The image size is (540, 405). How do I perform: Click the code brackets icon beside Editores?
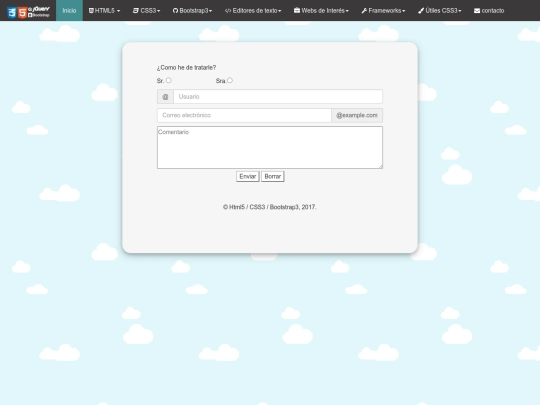[x=228, y=11]
